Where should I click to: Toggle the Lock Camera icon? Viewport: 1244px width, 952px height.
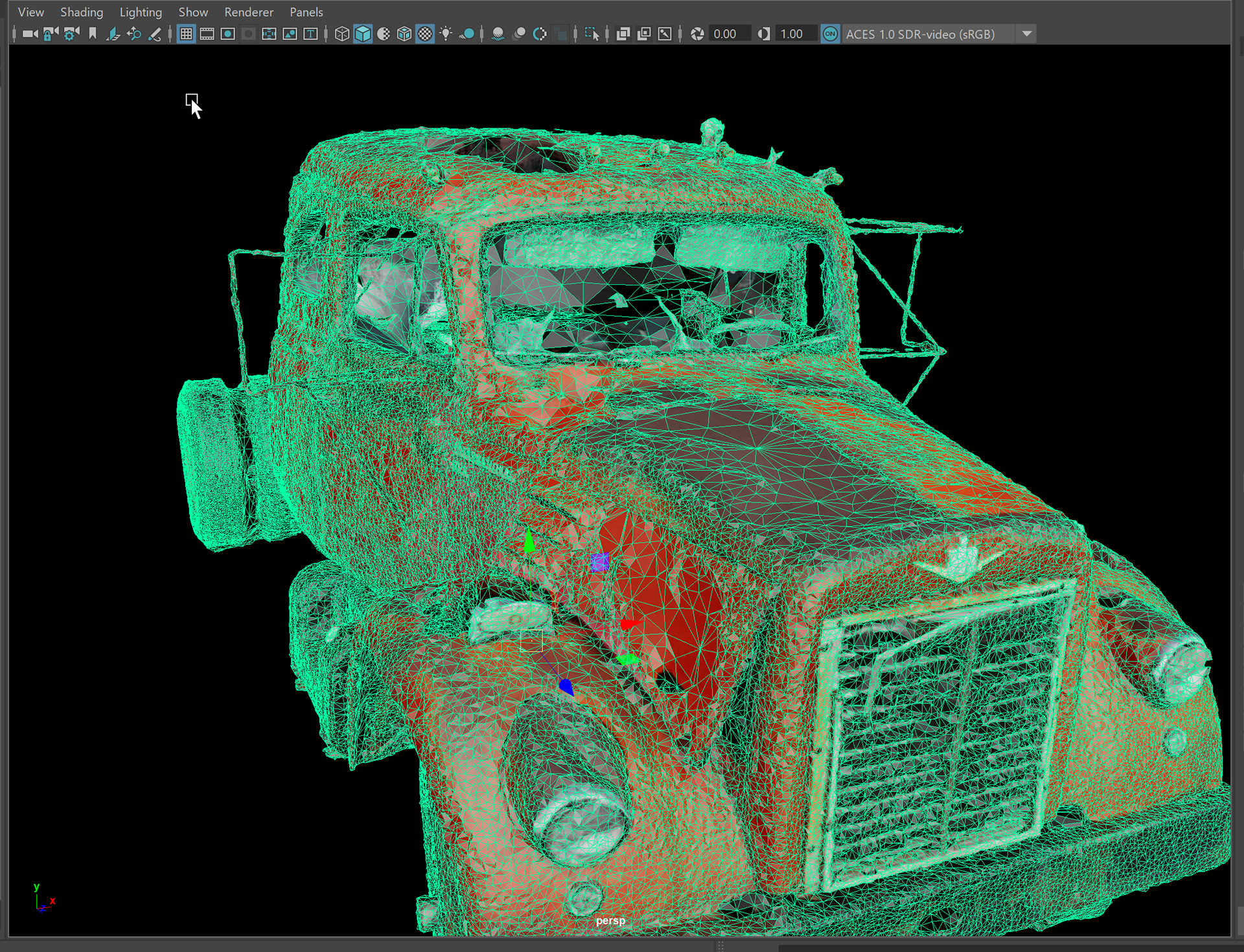51,34
